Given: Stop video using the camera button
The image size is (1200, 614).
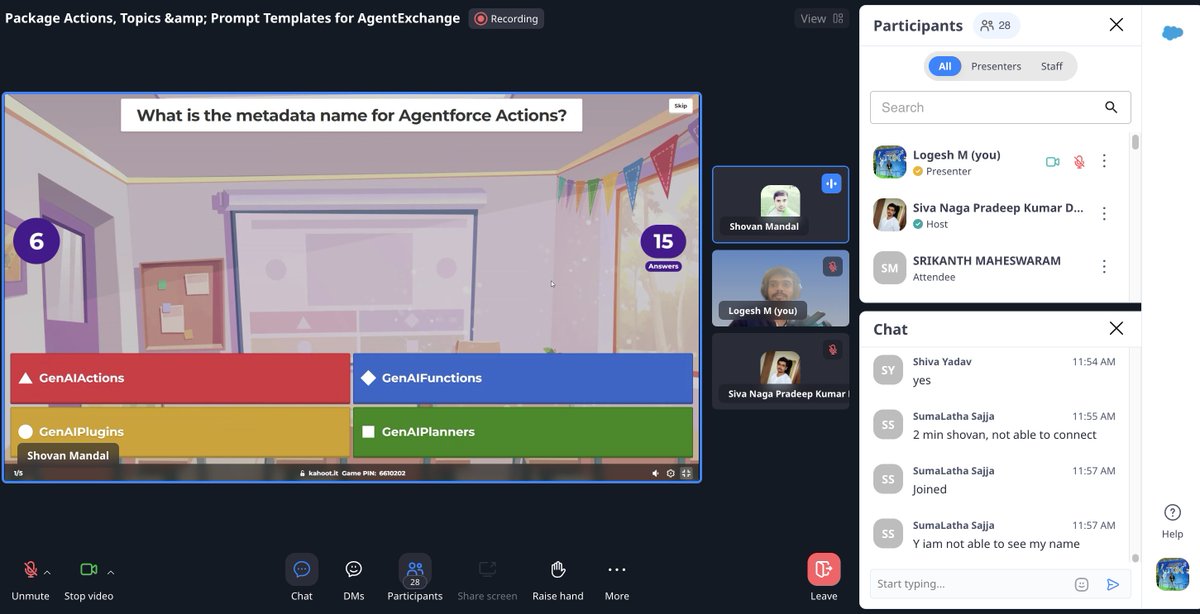Looking at the screenshot, I should [88, 570].
